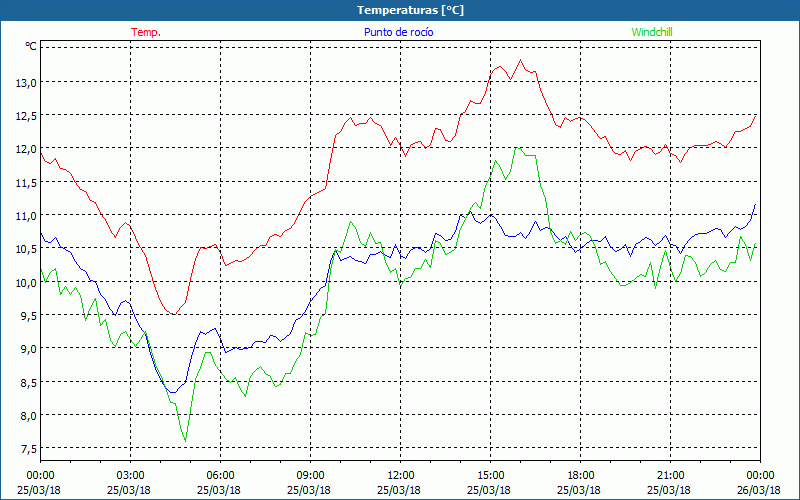Click the '06:00' time axis label
This screenshot has width=800, height=500.
(x=220, y=476)
